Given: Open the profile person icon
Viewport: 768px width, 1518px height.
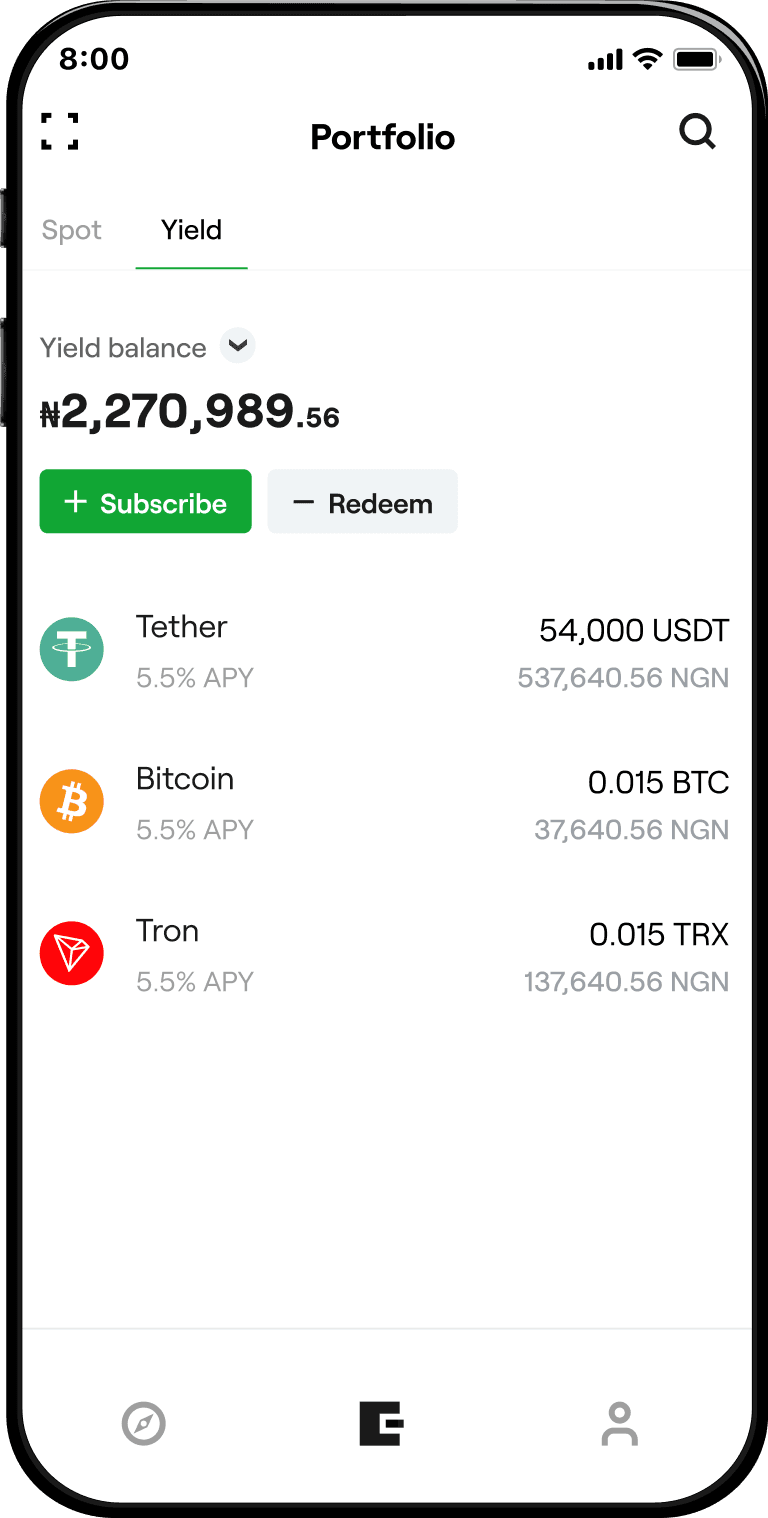Looking at the screenshot, I should tap(619, 1424).
